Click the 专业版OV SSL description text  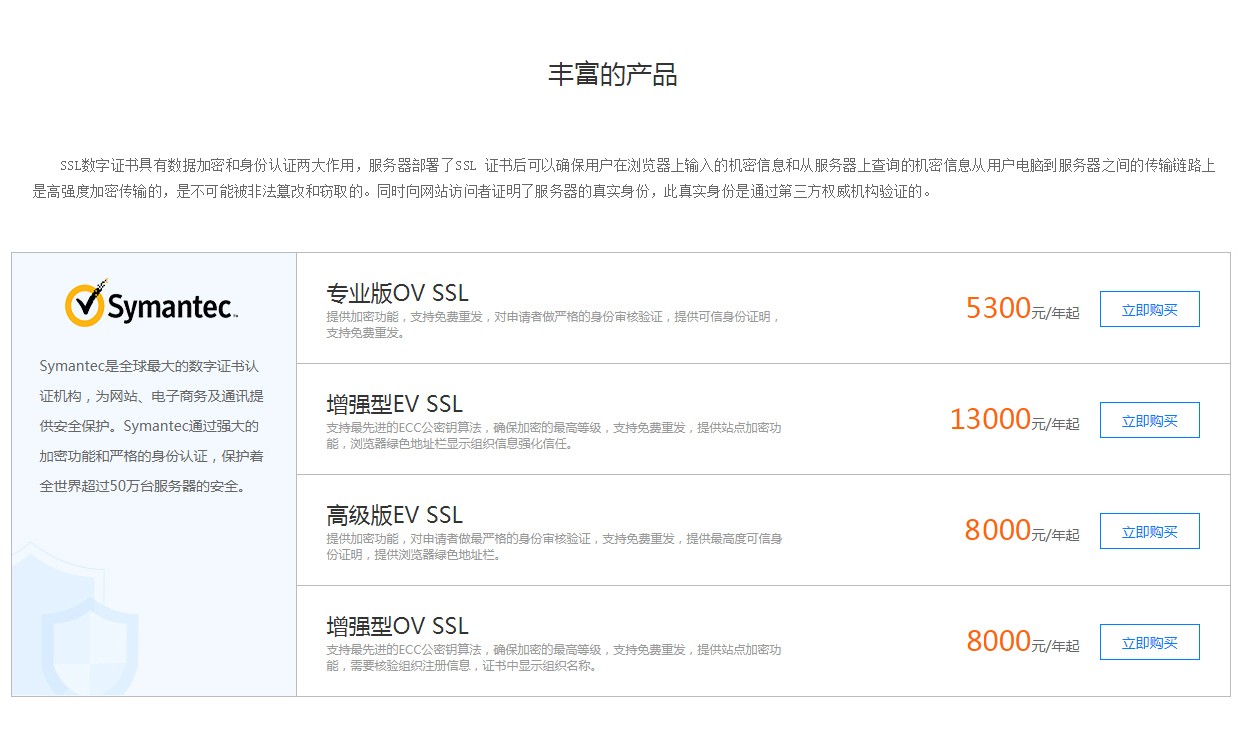[553, 324]
